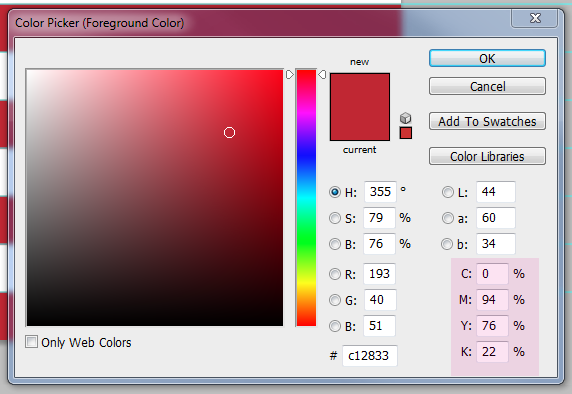Click the Magenta field showing 94
Image resolution: width=572 pixels, height=394 pixels.
[x=492, y=300]
